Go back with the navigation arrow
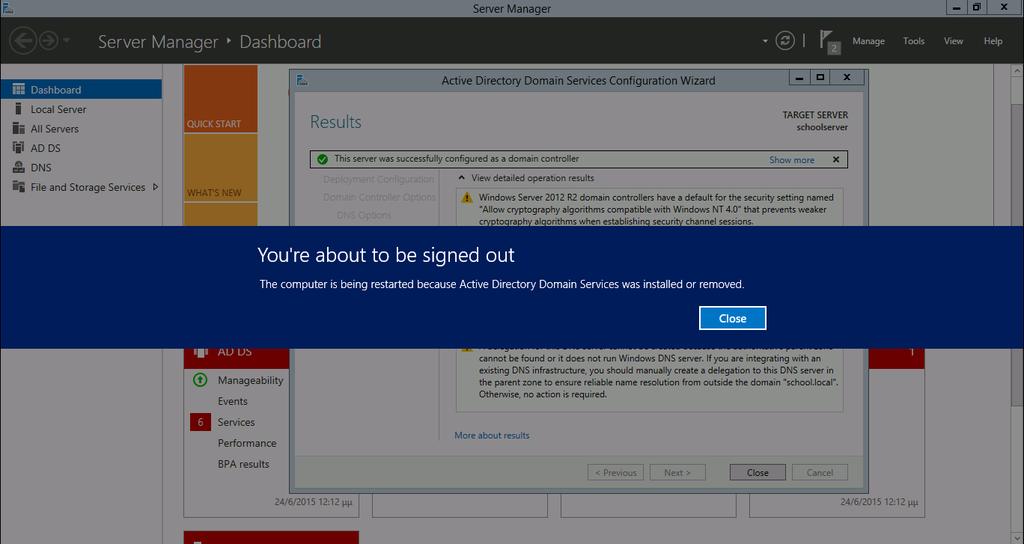This screenshot has height=544, width=1024. 23,40
